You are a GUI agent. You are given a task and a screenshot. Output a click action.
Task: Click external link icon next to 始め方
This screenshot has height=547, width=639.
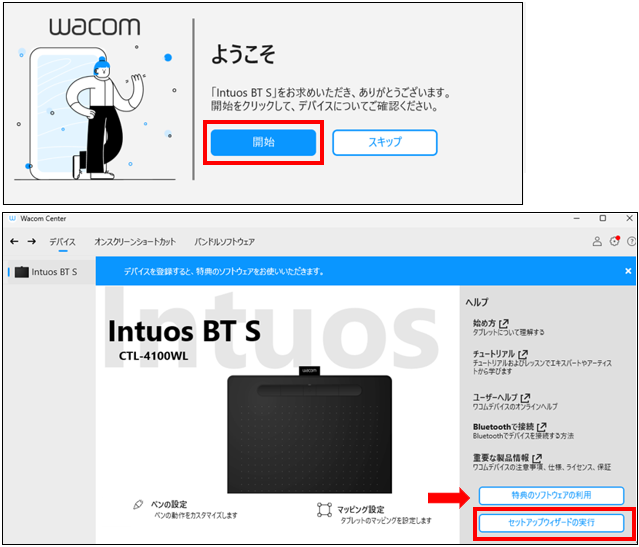(504, 323)
